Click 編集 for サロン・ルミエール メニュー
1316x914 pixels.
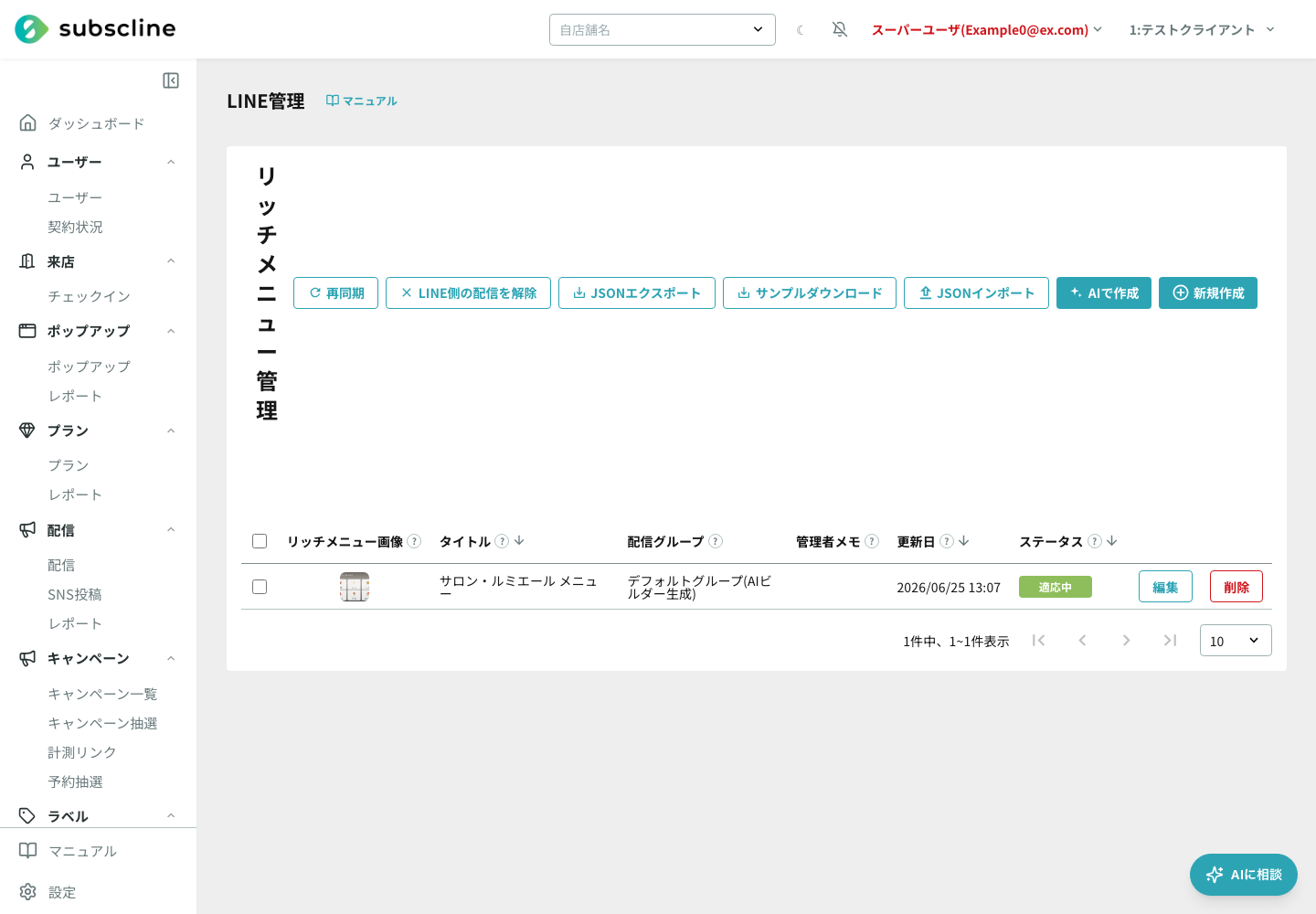[1165, 587]
